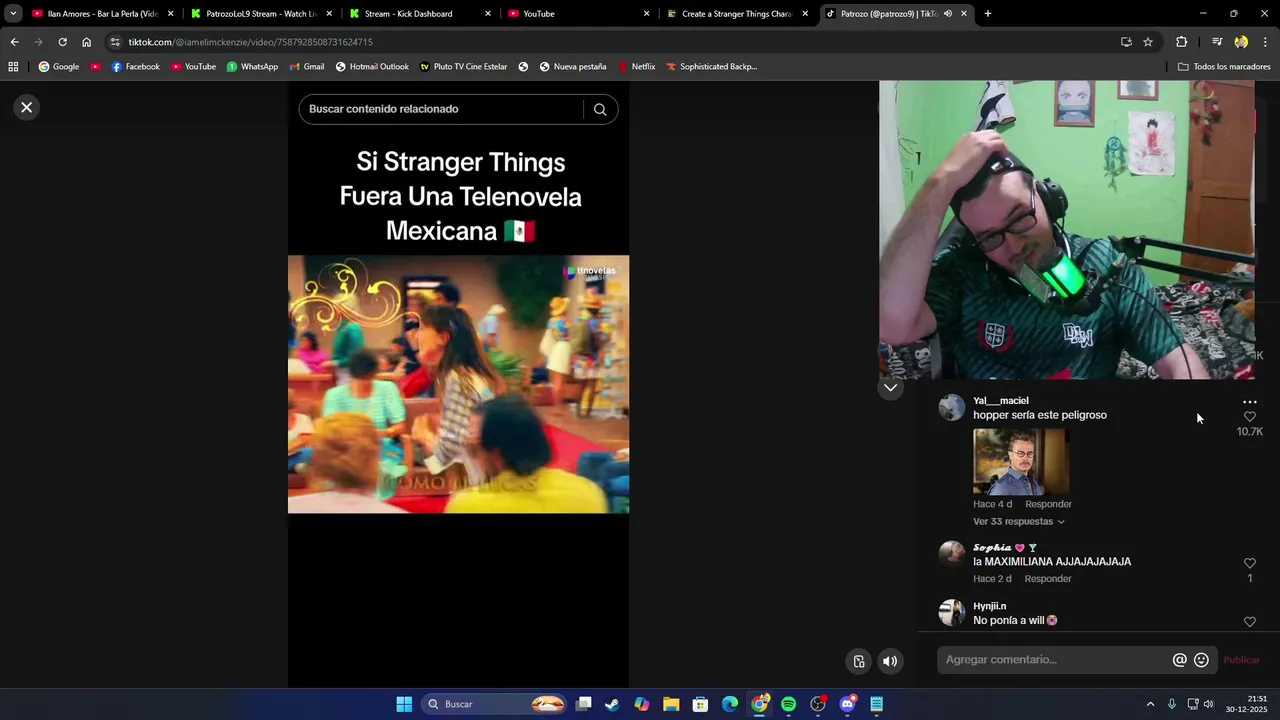Go back in browser history

(x=14, y=42)
